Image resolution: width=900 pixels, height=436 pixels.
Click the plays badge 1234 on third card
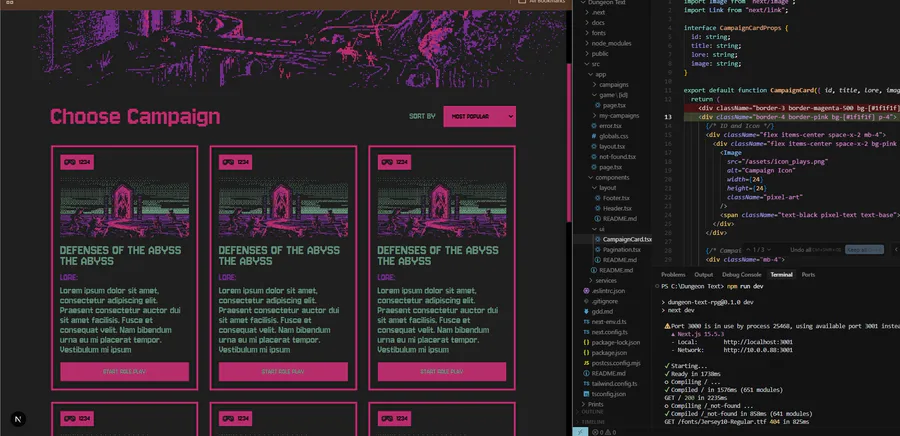tap(394, 162)
